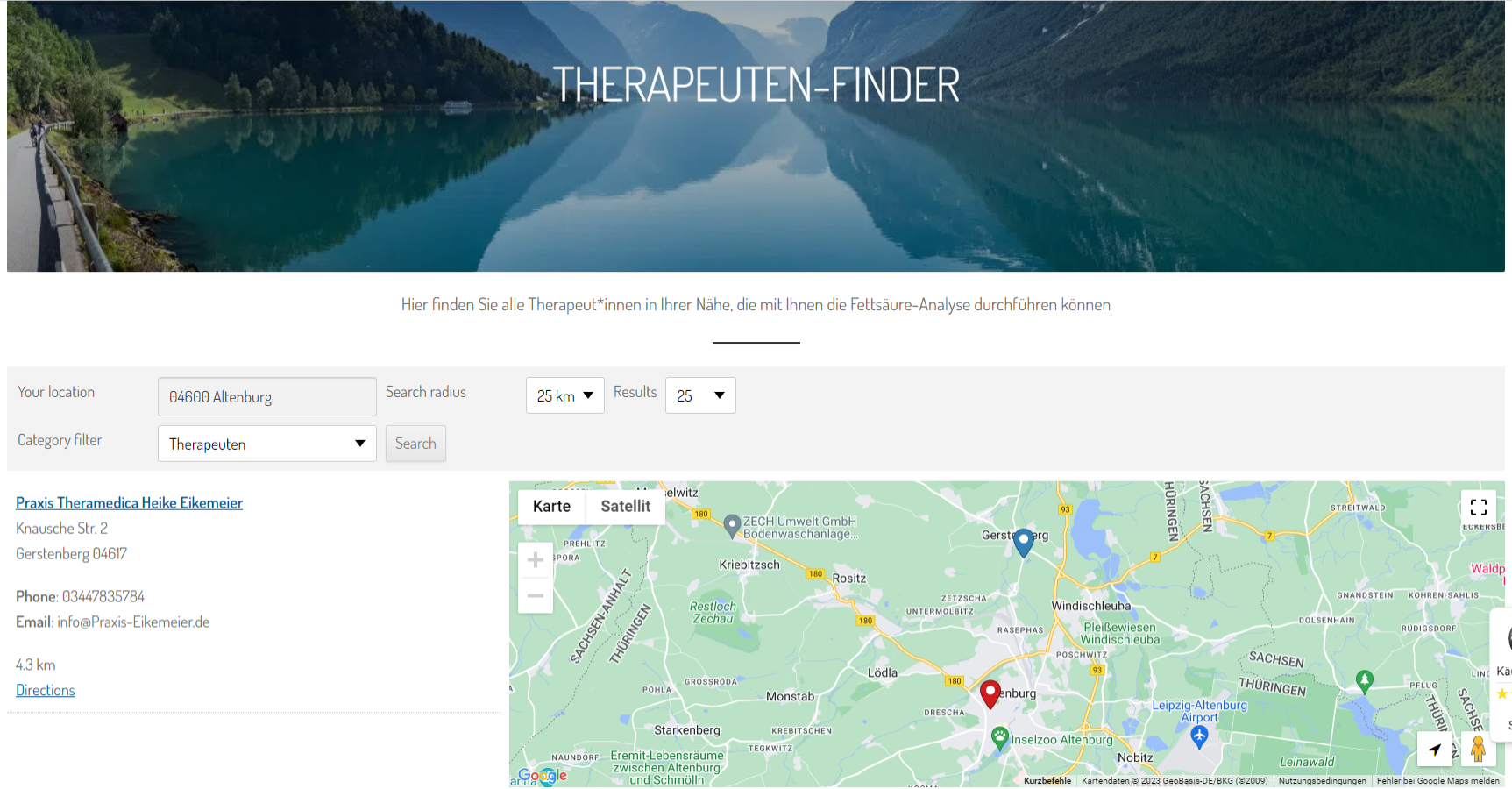Click the ZECH Umwelt GmbH map pin

point(732,526)
